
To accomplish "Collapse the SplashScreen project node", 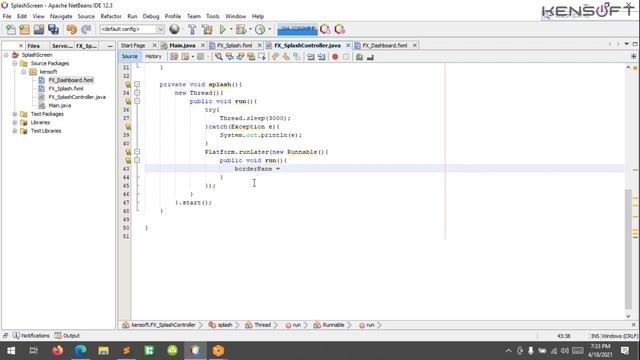I will click(x=6, y=55).
